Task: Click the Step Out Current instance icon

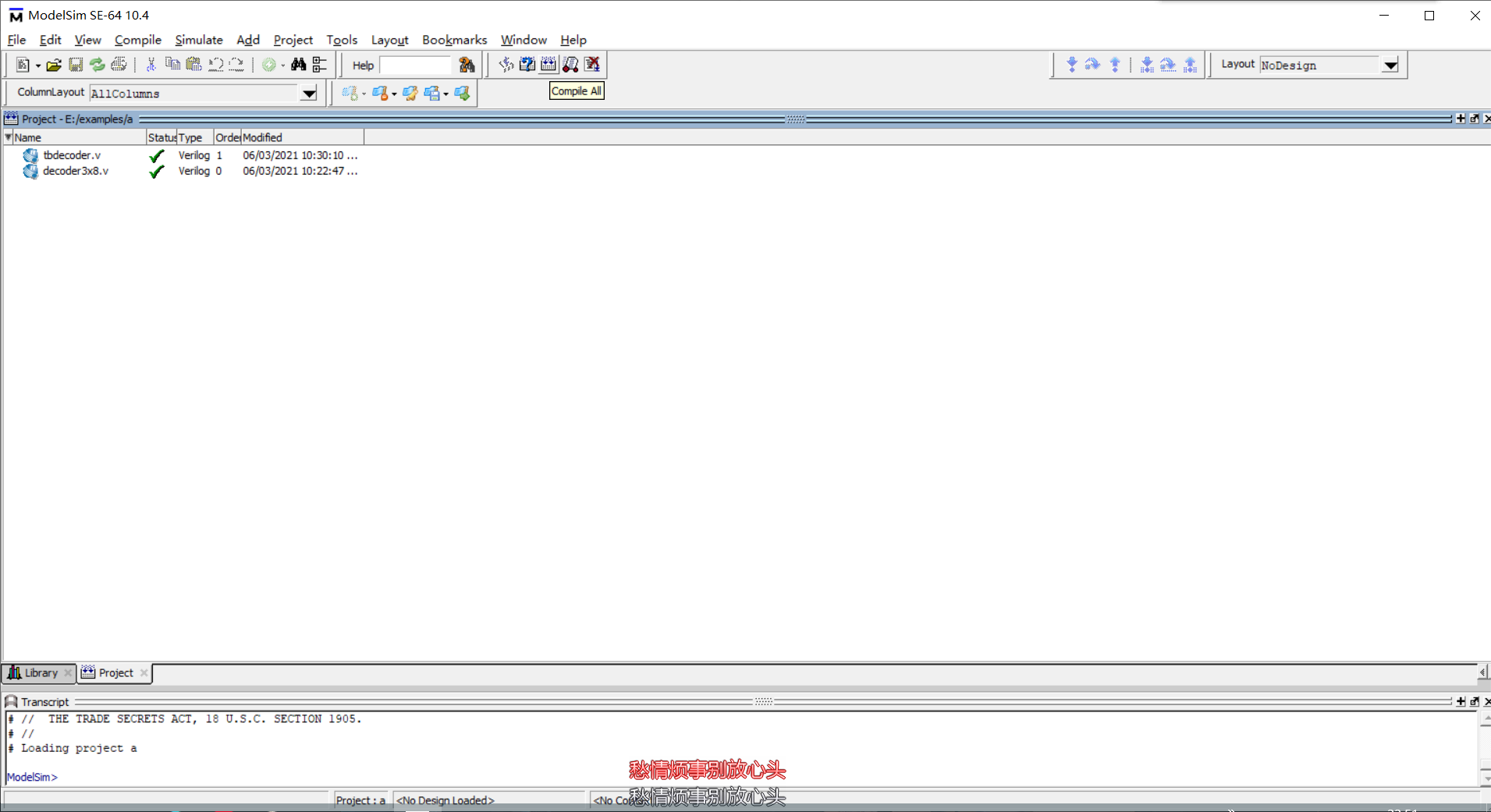Action: tap(1190, 65)
